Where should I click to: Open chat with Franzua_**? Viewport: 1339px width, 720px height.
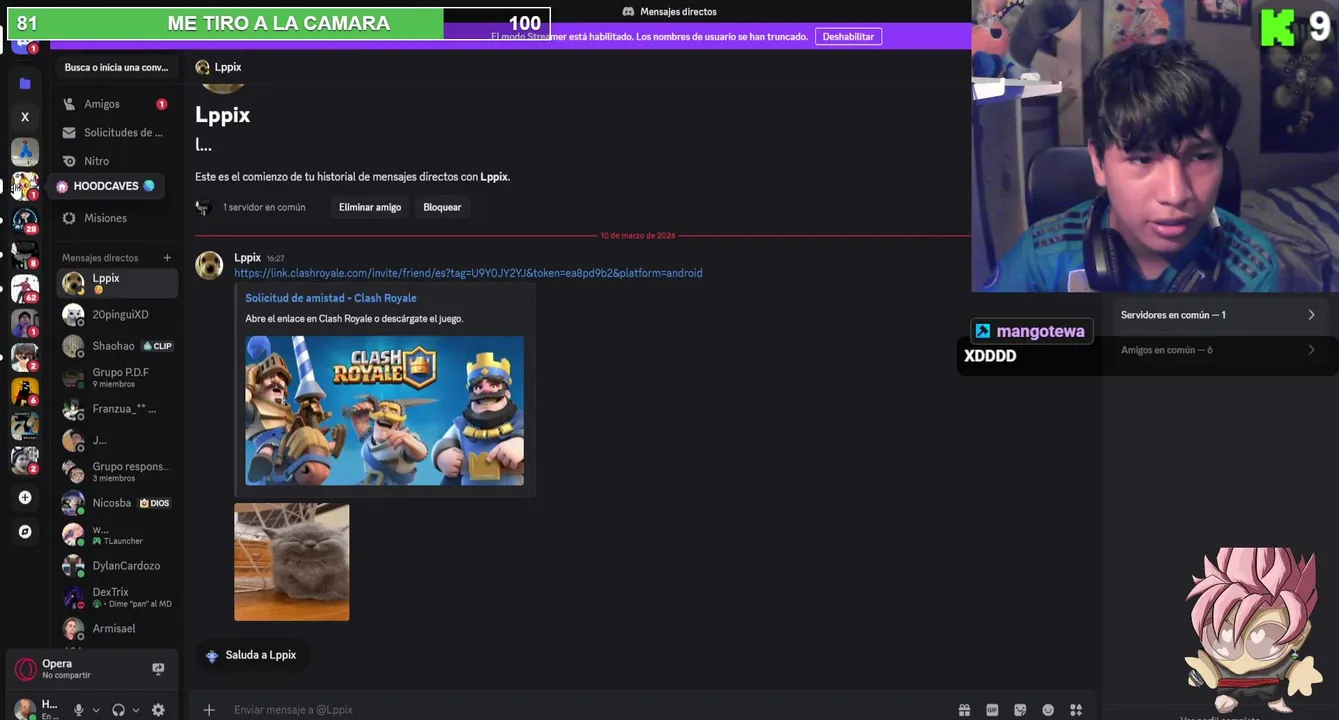click(117, 409)
